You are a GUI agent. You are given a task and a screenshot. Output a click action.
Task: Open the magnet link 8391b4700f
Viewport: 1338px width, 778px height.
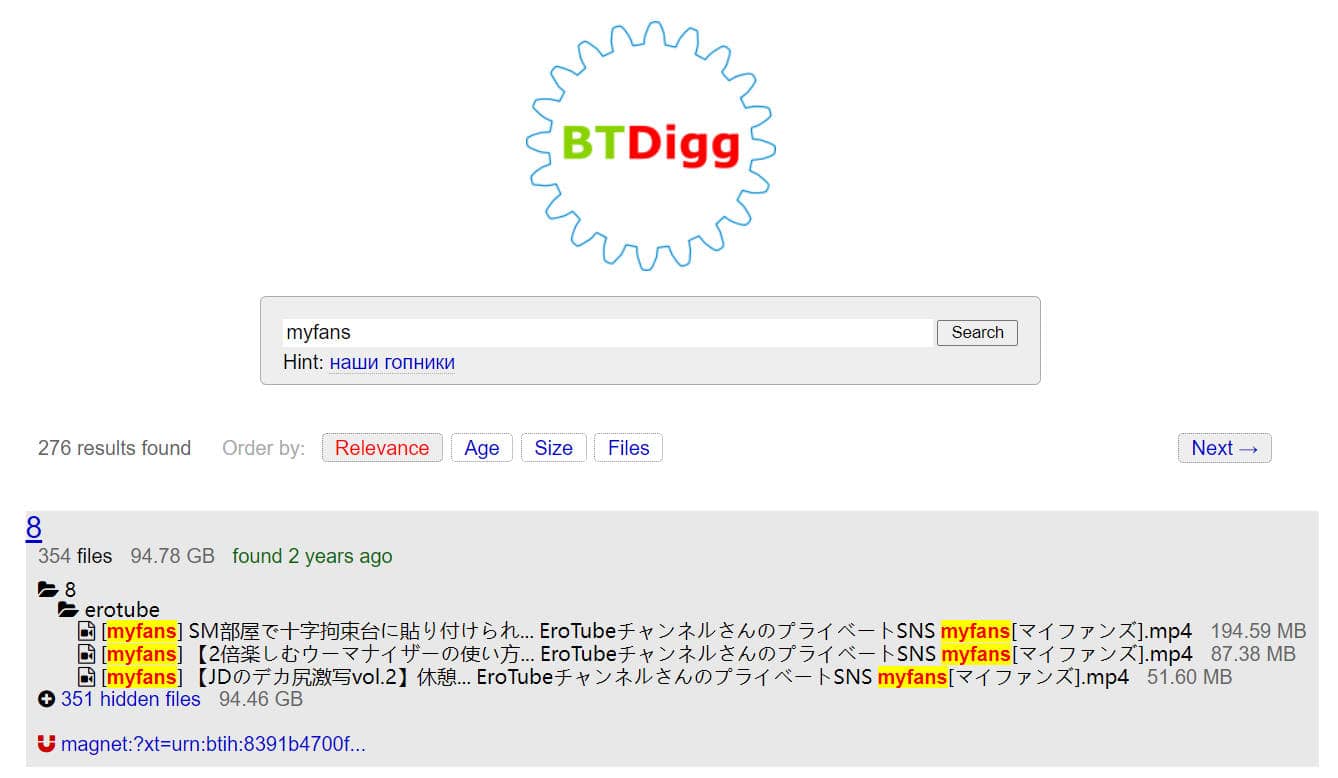(213, 744)
